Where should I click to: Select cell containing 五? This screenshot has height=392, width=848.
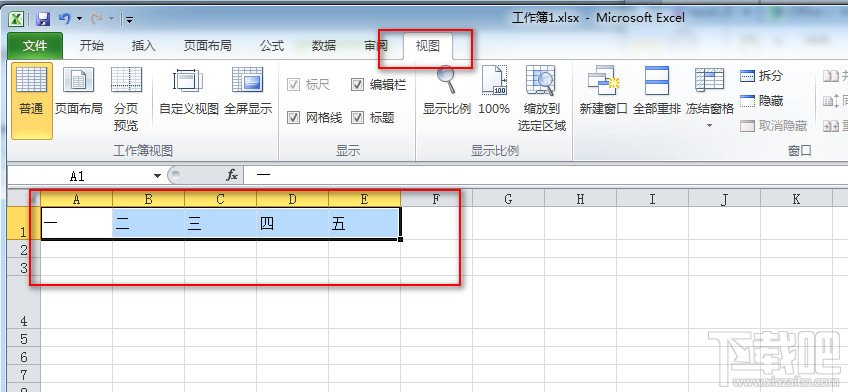point(364,223)
